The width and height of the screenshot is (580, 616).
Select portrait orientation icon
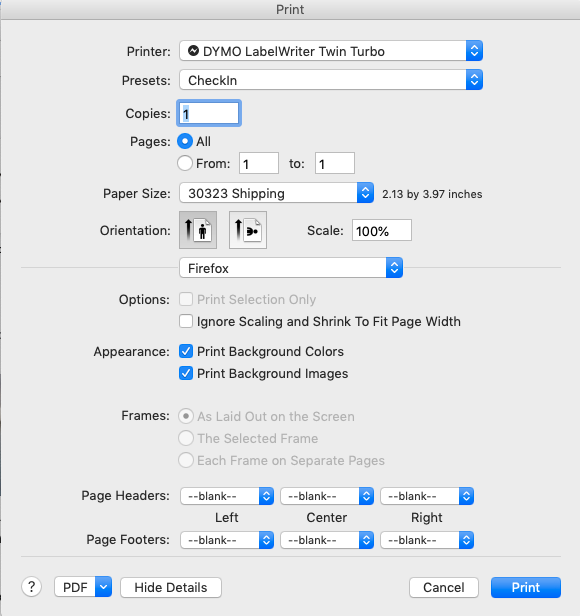198,230
